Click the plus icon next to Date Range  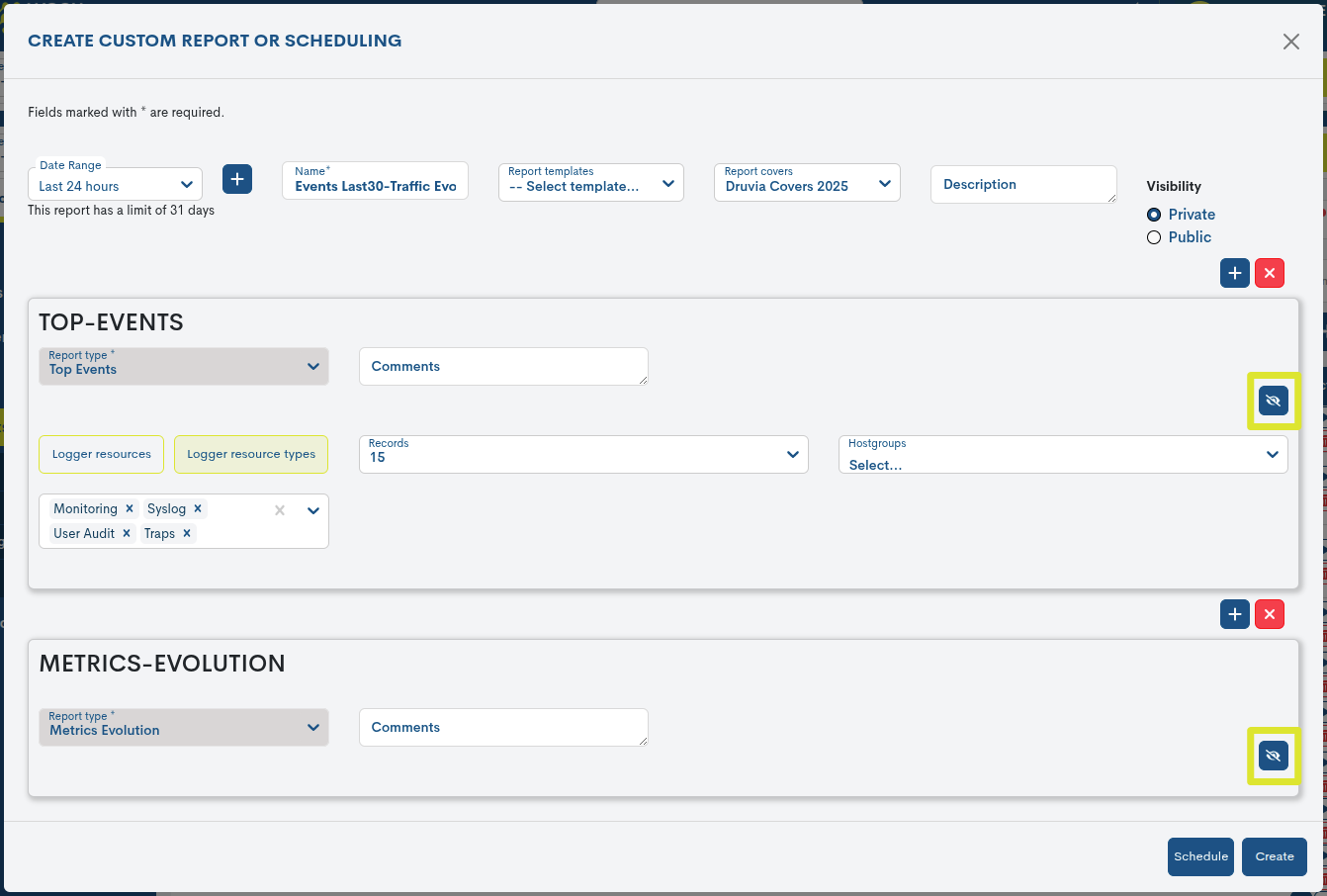click(237, 179)
